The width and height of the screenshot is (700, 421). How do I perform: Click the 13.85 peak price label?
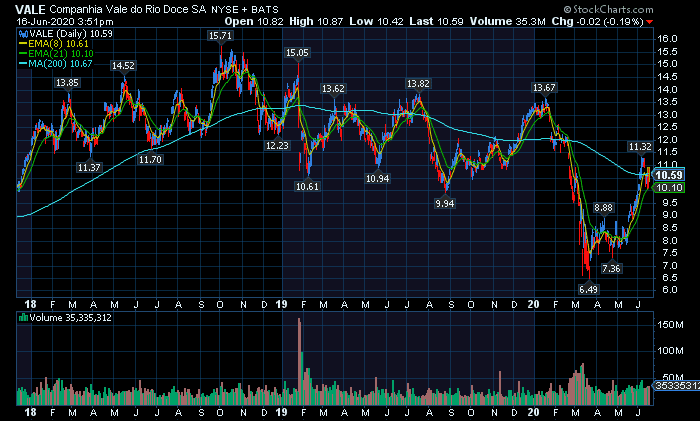(x=67, y=83)
